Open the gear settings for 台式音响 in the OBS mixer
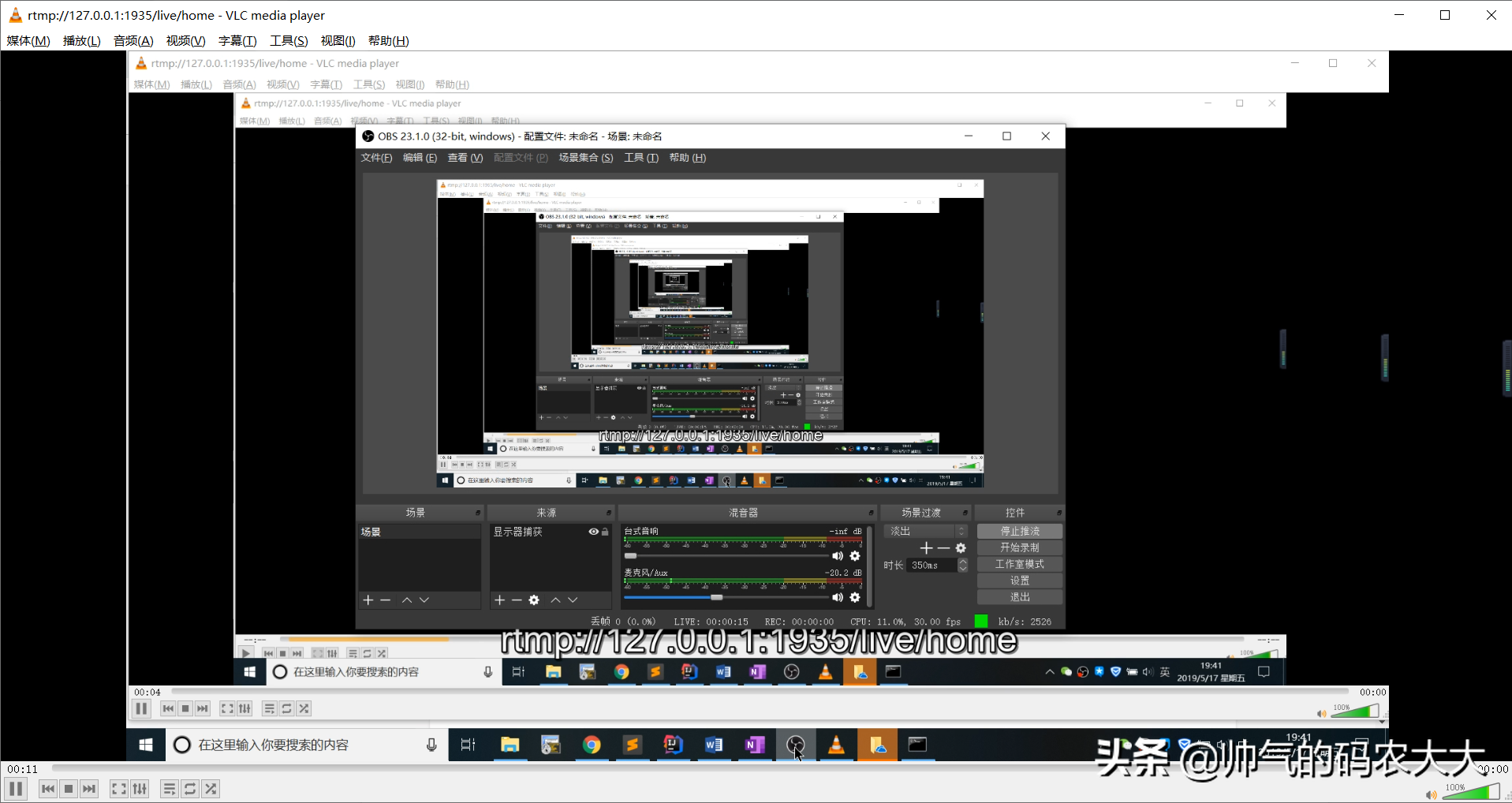Viewport: 1512px width, 803px height. (855, 556)
